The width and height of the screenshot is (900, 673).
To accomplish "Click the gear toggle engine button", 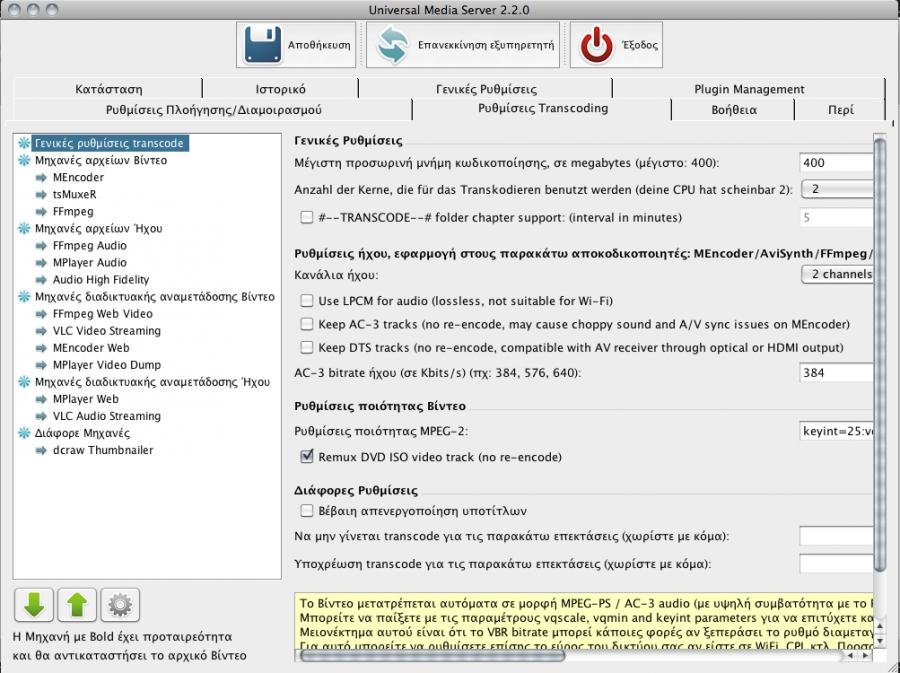I will (x=120, y=605).
